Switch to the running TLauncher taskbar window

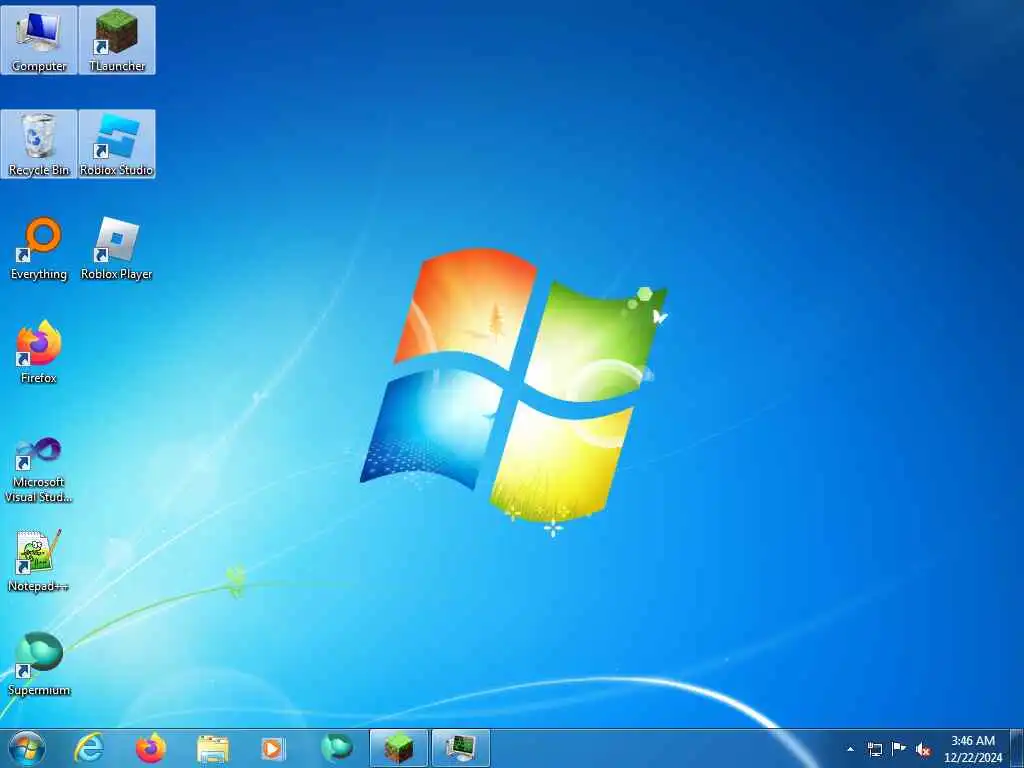pos(398,748)
